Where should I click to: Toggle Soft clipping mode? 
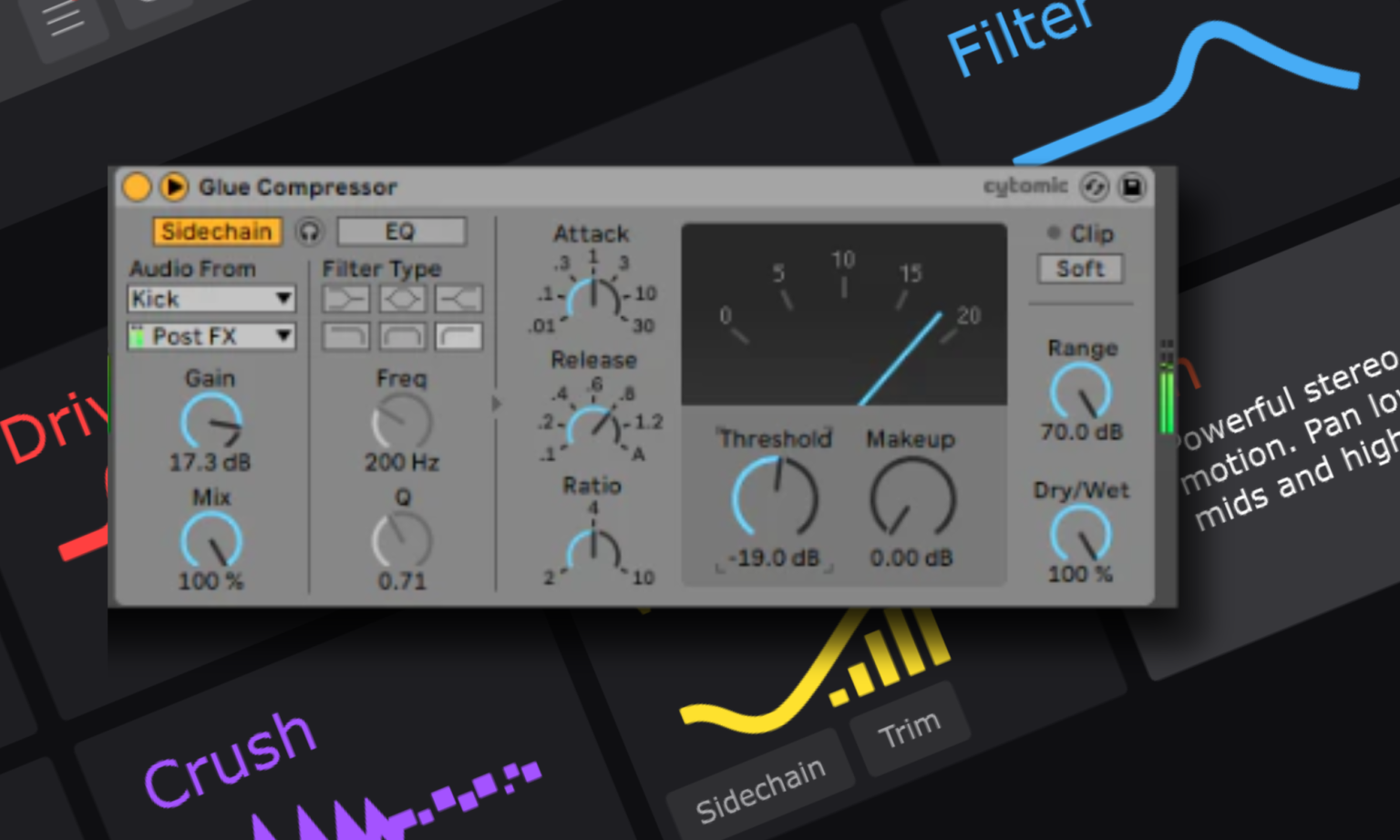tap(1079, 268)
